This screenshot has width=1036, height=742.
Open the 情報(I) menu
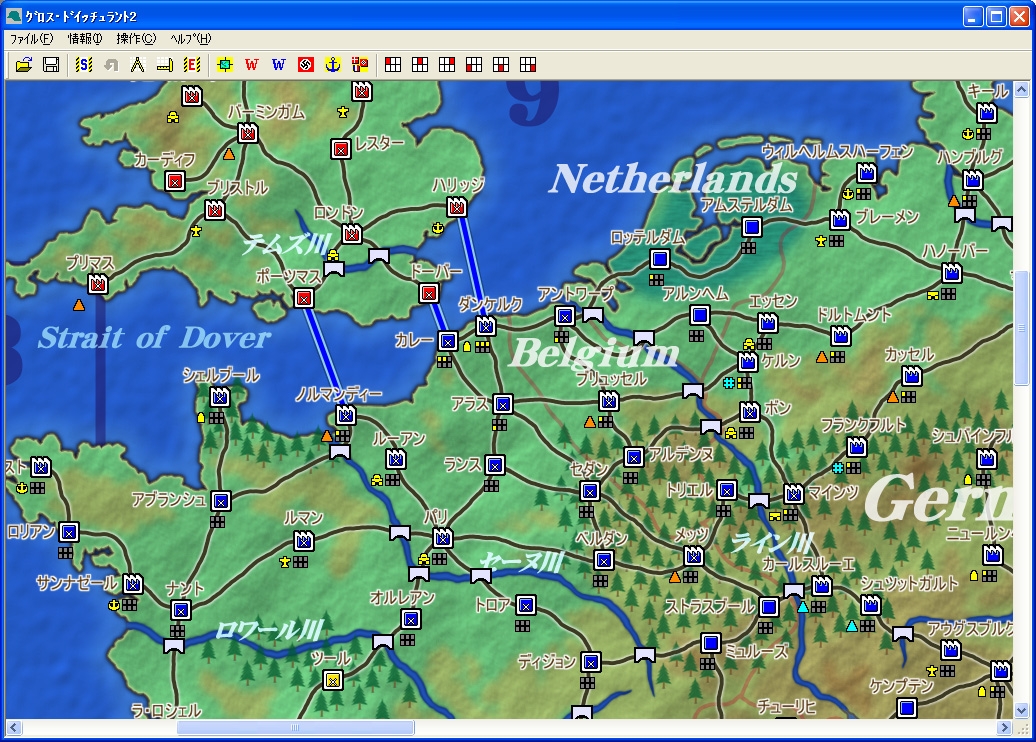[x=85, y=39]
